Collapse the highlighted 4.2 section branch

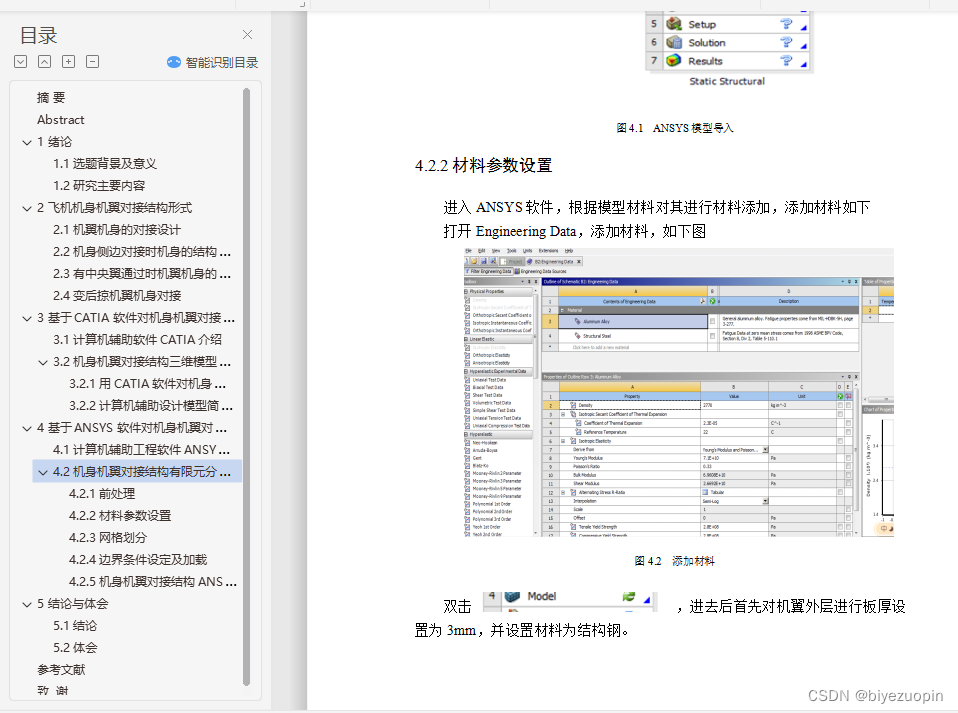pyautogui.click(x=43, y=471)
